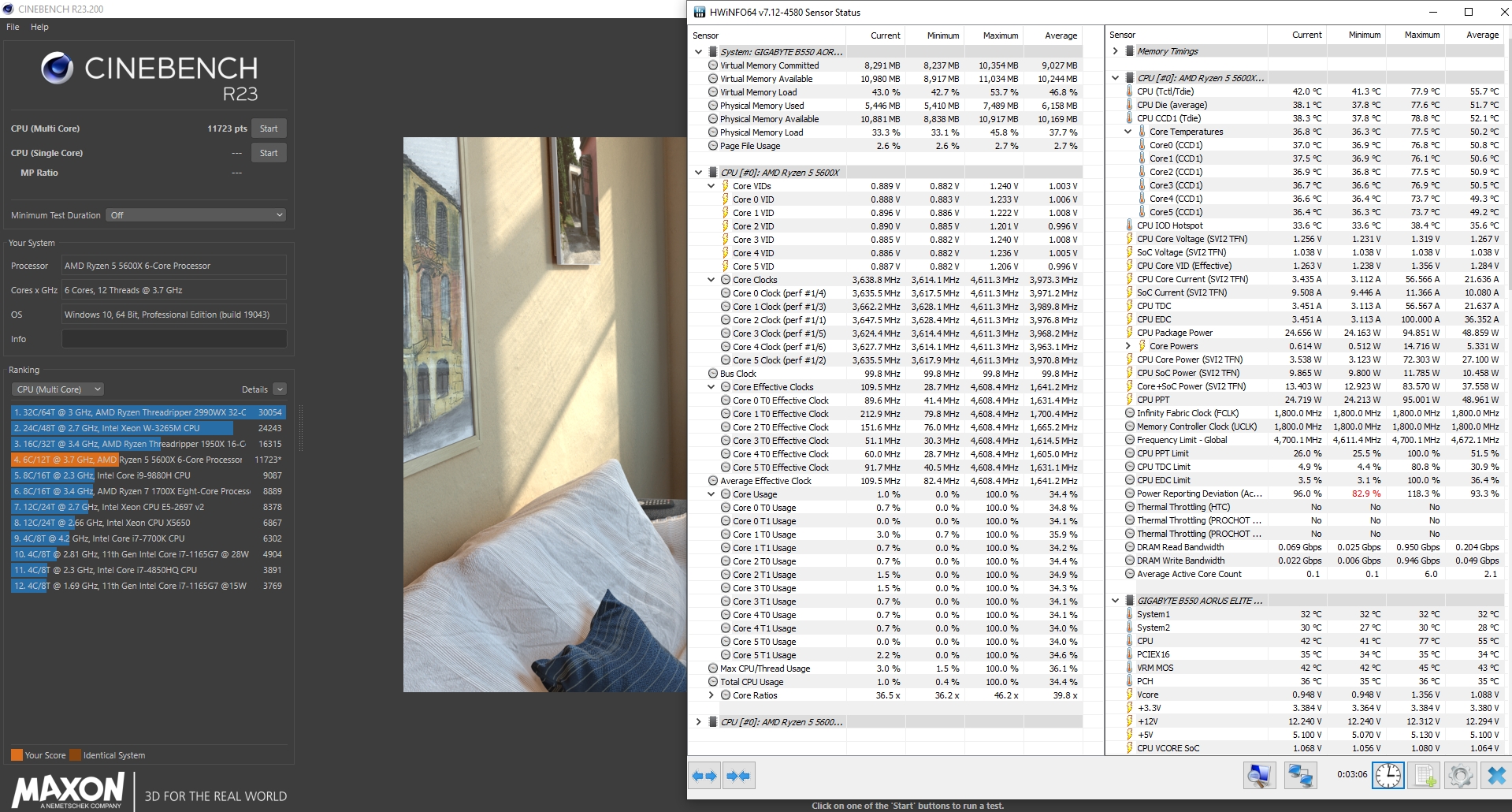Reset sensor timer using the clock icon
The image size is (1512, 812).
coord(1388,776)
